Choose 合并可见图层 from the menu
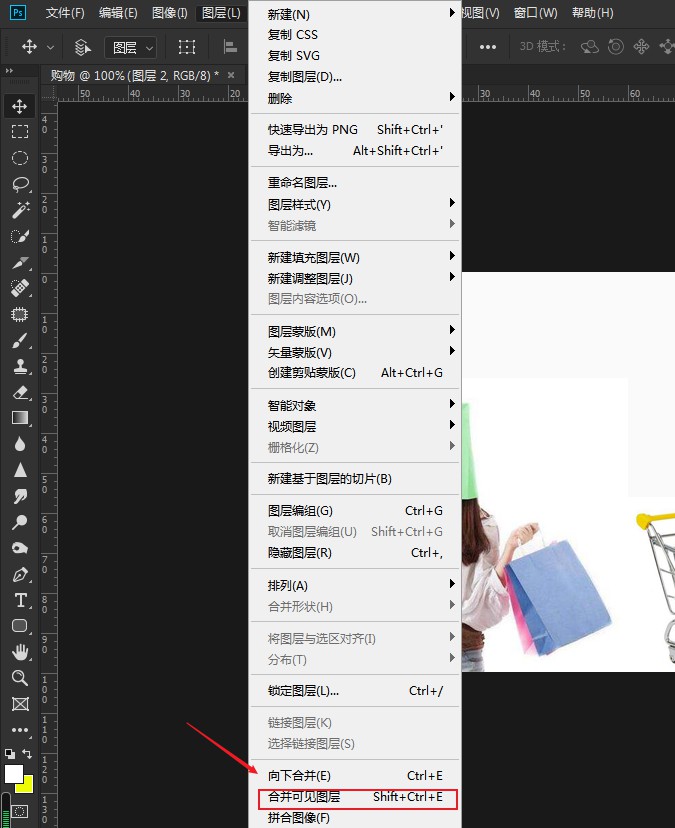The width and height of the screenshot is (675, 828). click(x=355, y=796)
